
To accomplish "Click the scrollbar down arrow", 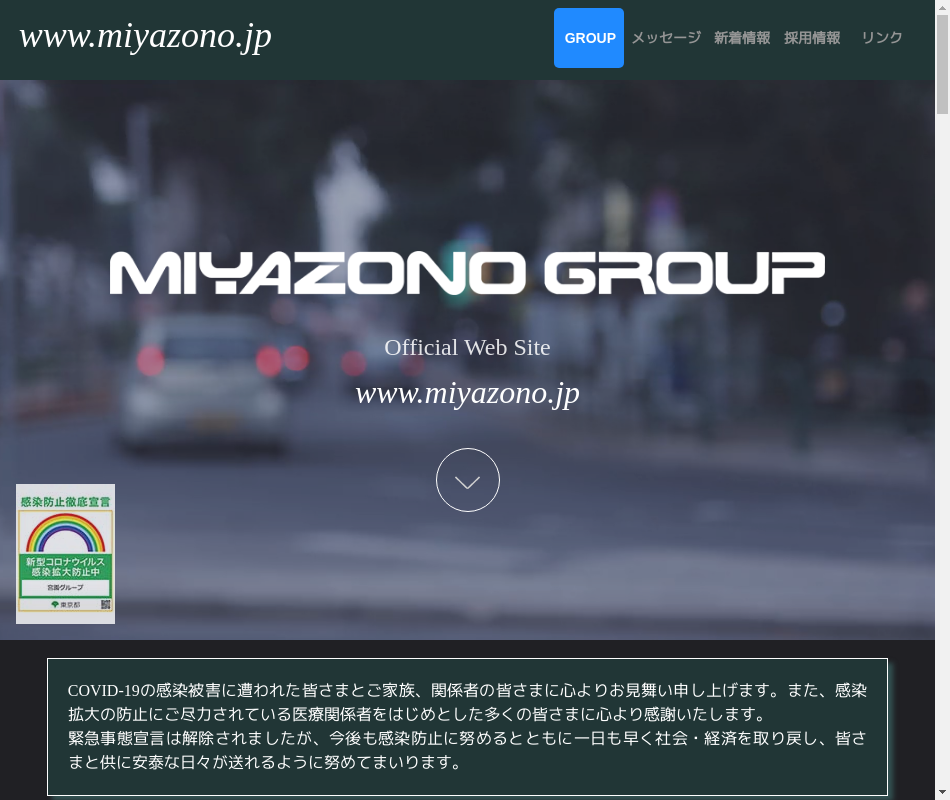I will pyautogui.click(x=943, y=793).
